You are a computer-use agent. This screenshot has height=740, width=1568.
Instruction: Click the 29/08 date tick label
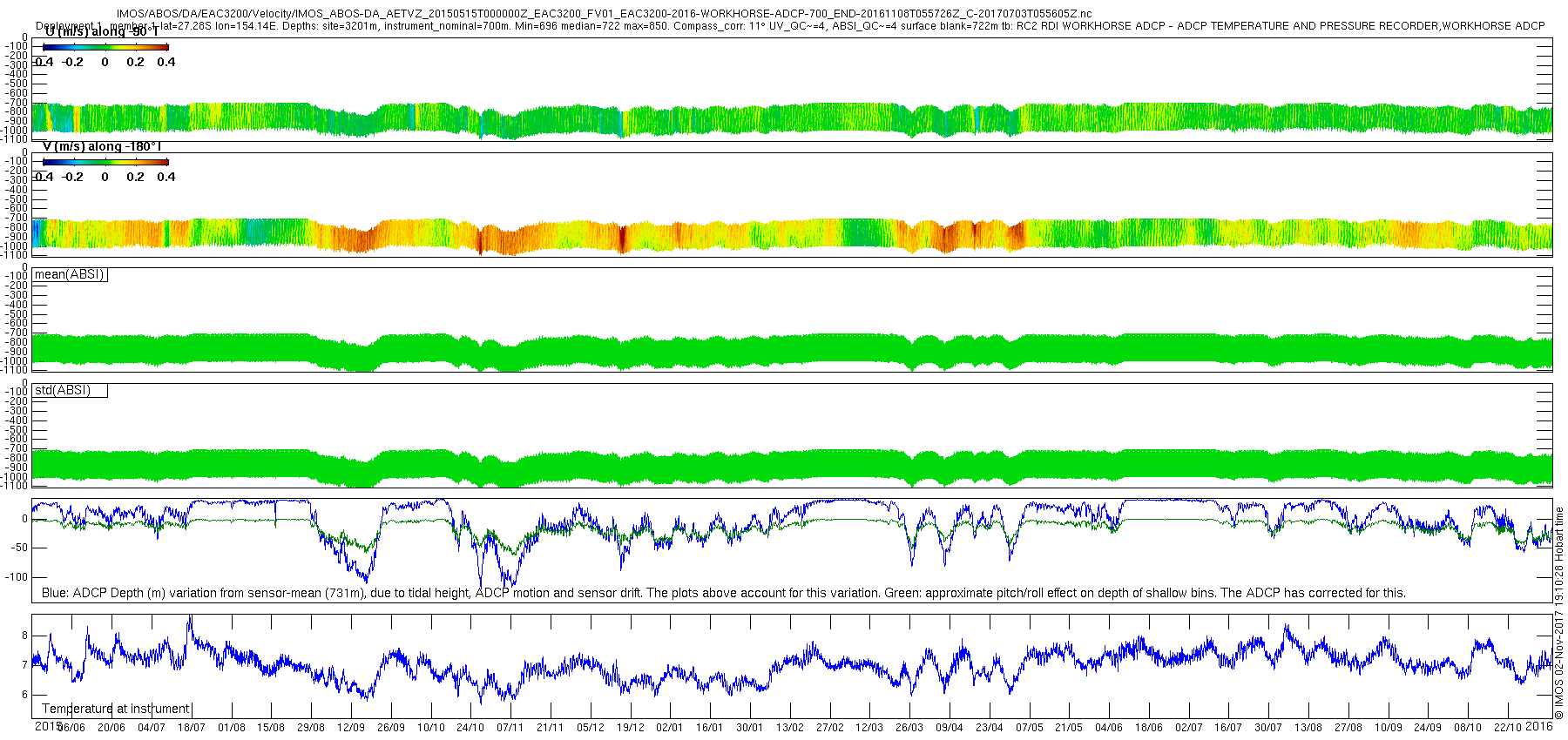[x=311, y=728]
